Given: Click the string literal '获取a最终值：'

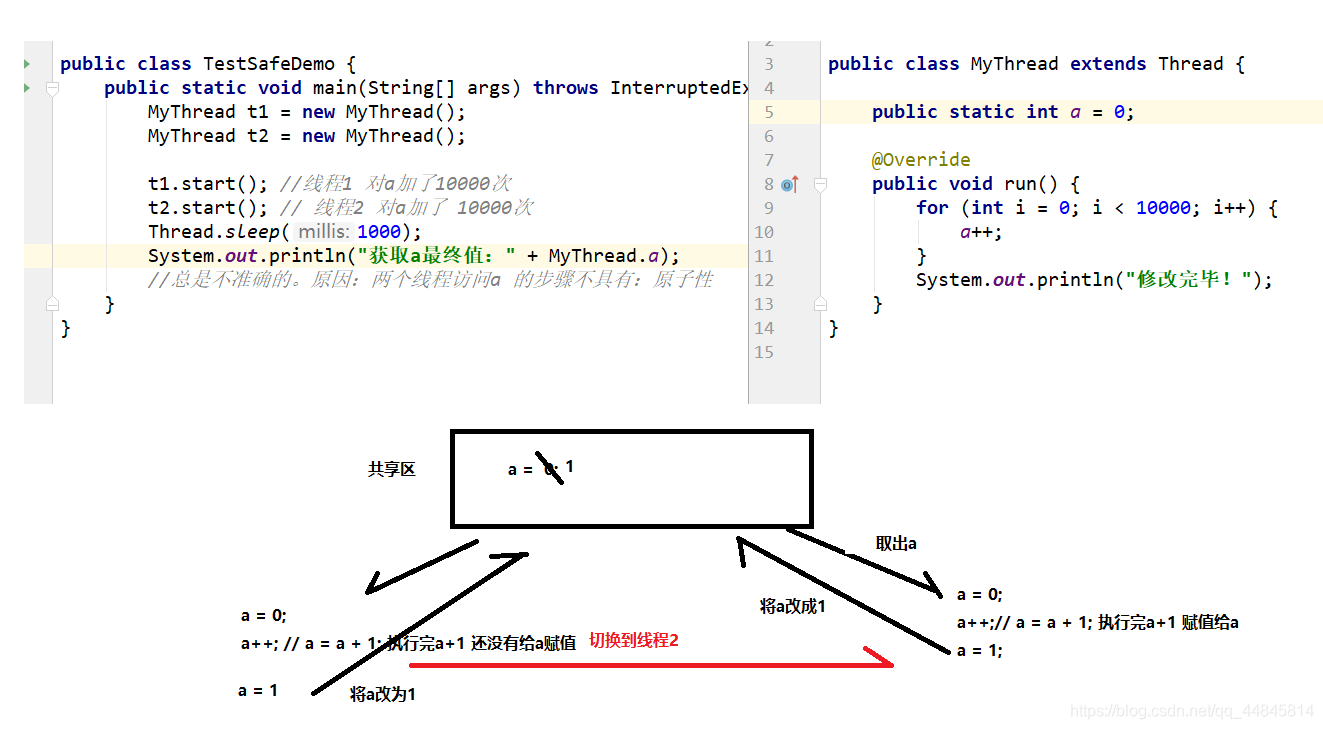Looking at the screenshot, I should pyautogui.click(x=437, y=256).
